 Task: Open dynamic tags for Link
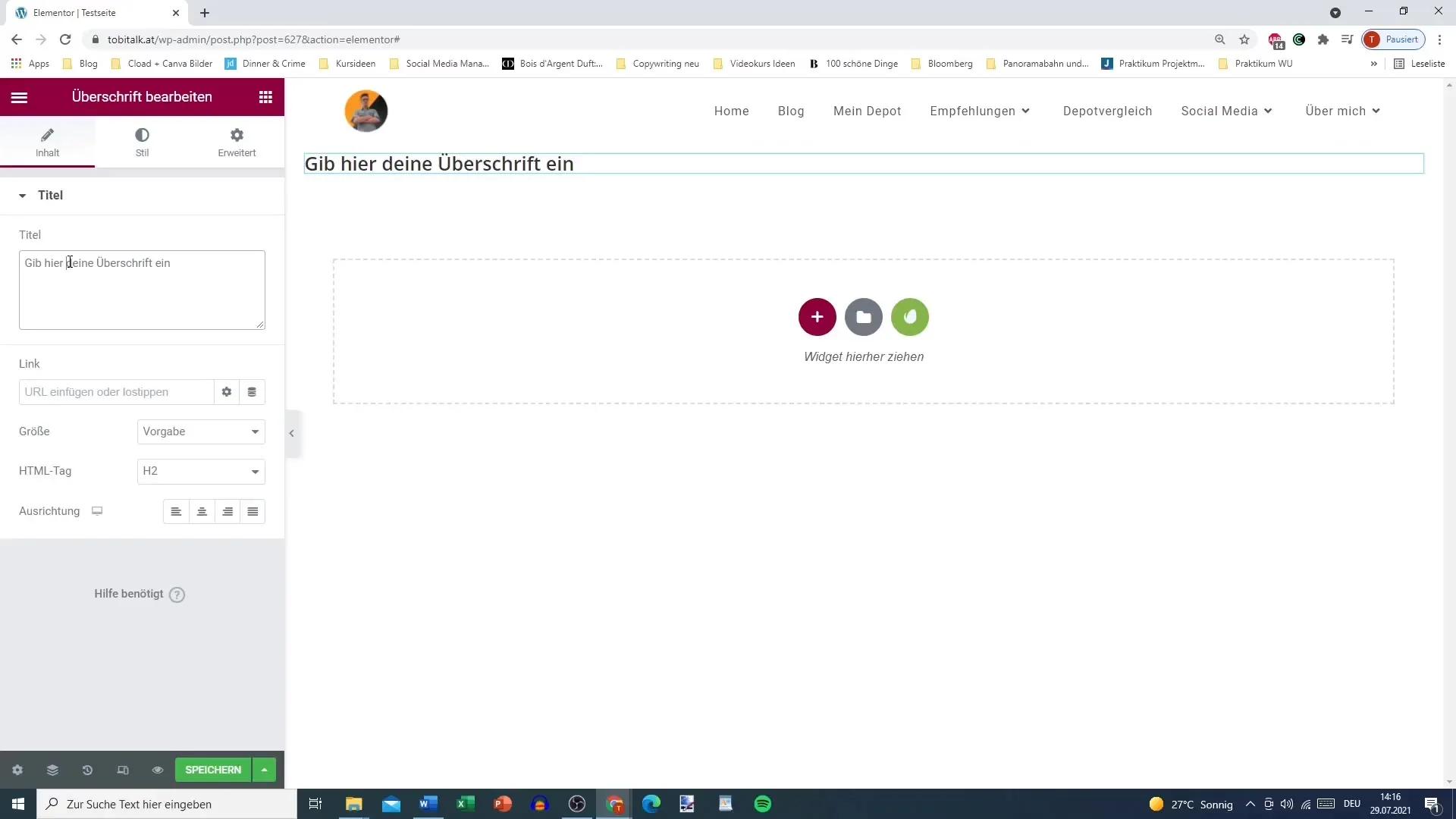coord(252,392)
